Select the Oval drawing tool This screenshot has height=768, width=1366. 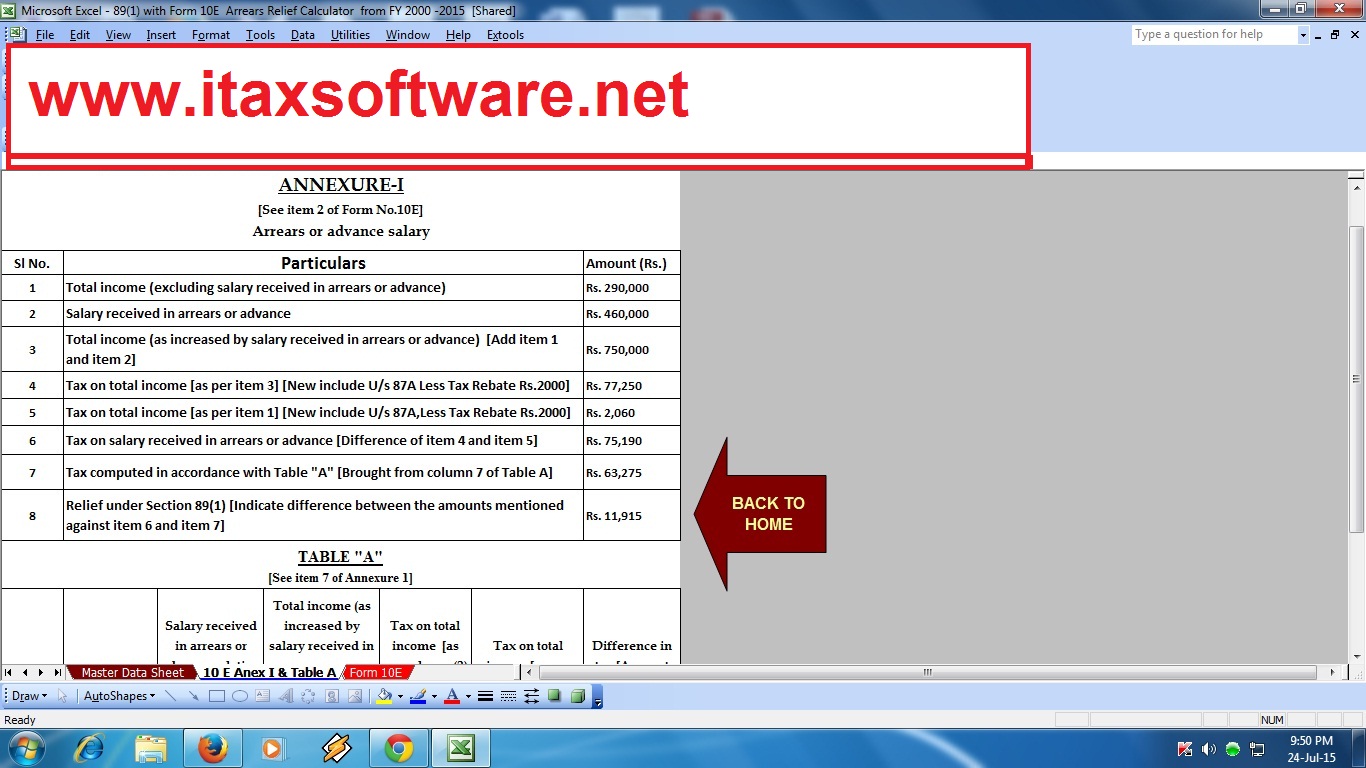click(x=240, y=695)
